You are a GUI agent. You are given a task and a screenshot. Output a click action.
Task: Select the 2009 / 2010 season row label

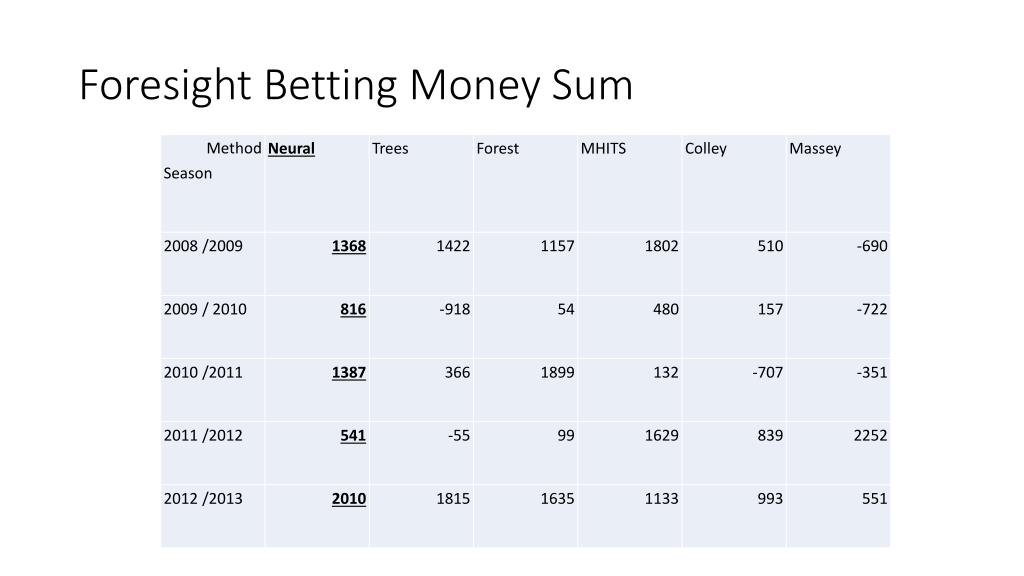(x=205, y=310)
